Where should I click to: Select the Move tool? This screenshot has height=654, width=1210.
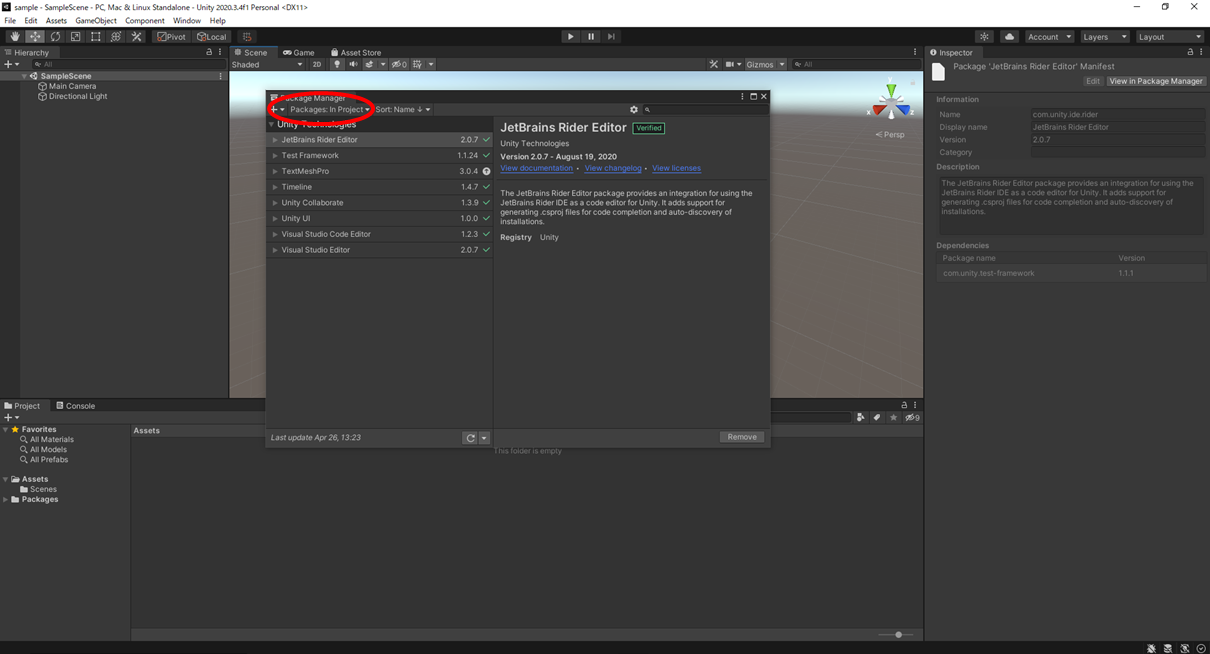[x=34, y=36]
